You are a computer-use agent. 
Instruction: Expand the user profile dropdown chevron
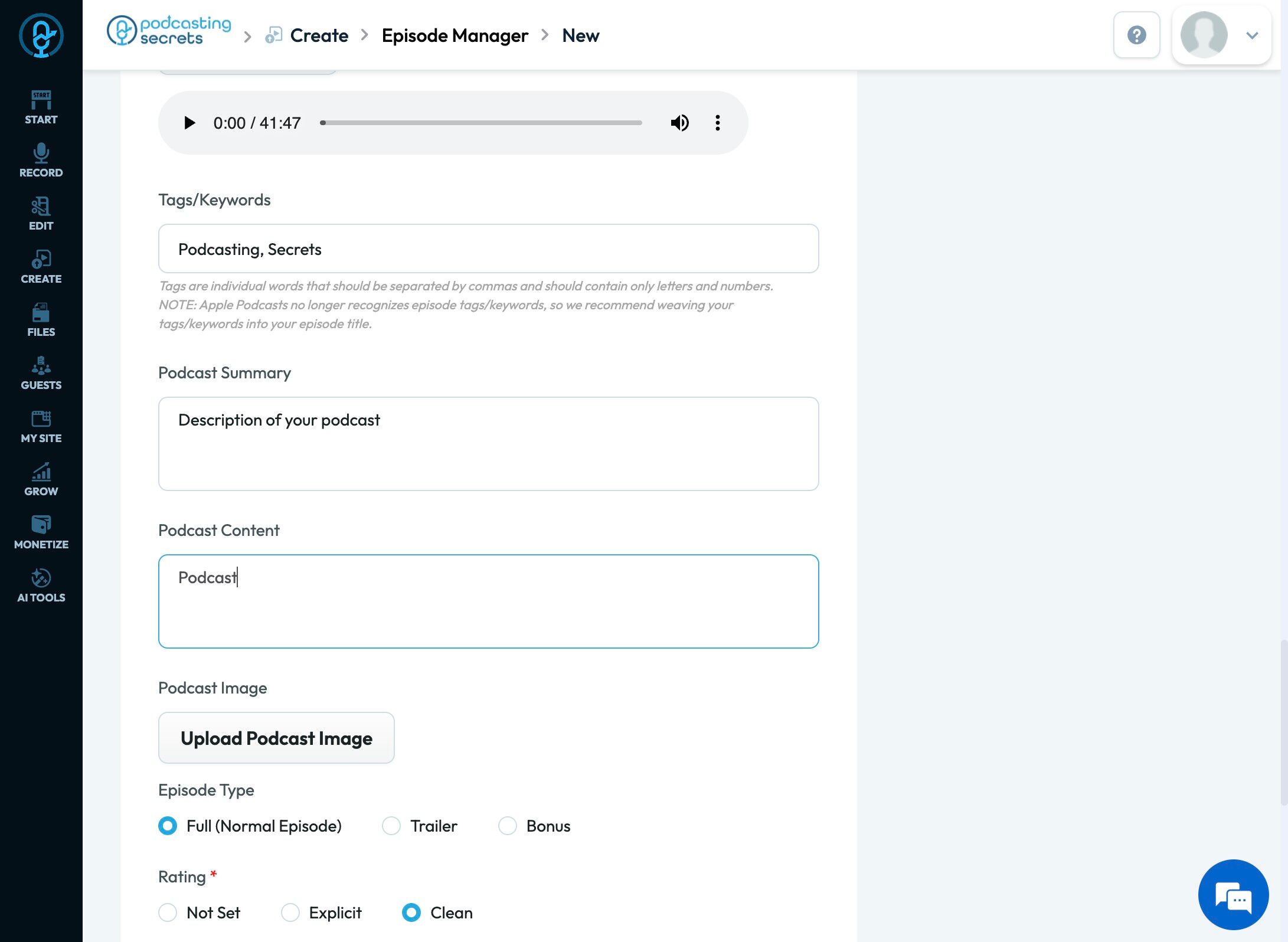1252,35
